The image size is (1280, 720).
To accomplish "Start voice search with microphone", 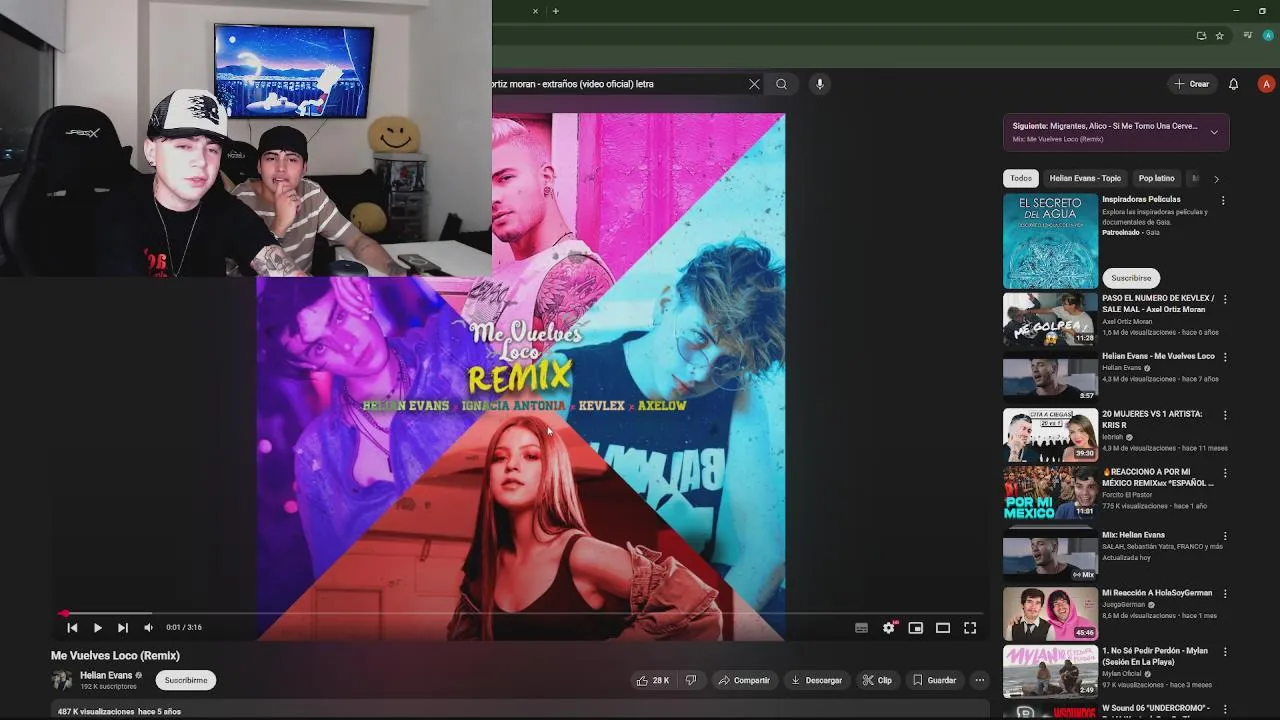I will [819, 84].
